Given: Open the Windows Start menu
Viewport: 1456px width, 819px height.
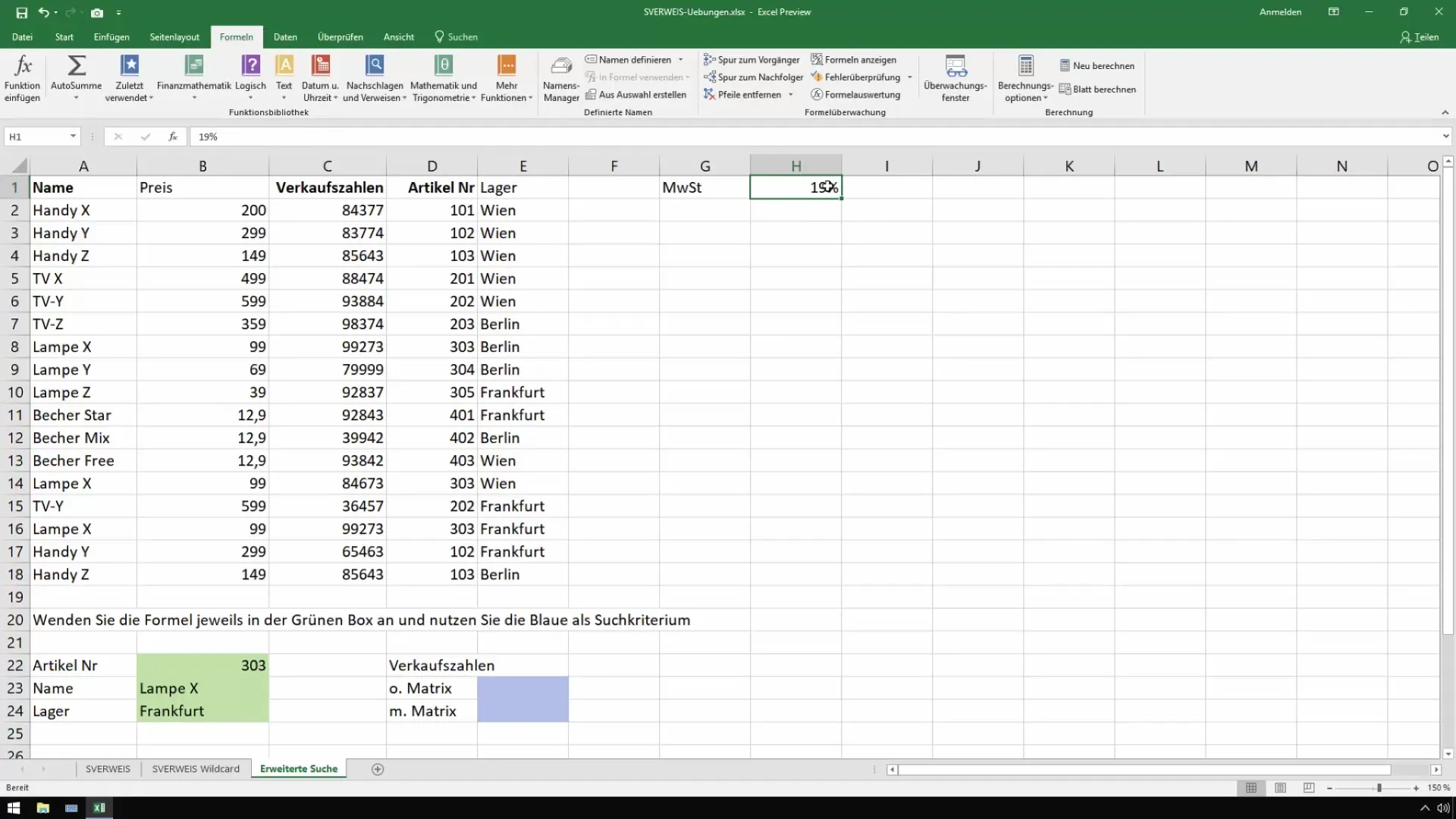Looking at the screenshot, I should 14,808.
